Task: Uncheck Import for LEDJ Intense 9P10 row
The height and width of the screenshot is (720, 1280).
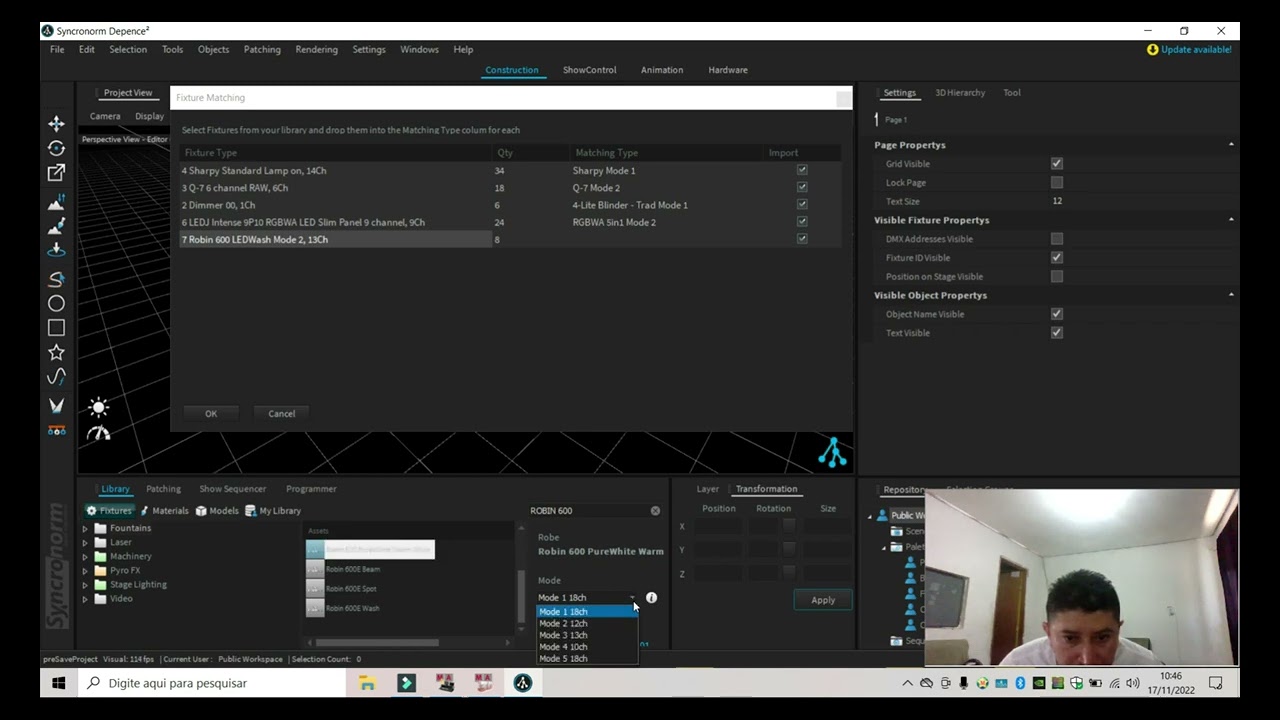Action: click(802, 221)
